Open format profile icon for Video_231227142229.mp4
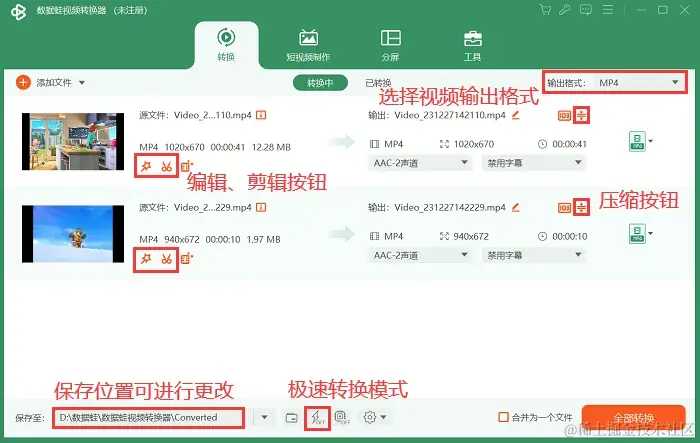Viewport: 700px width, 443px height. pos(637,234)
